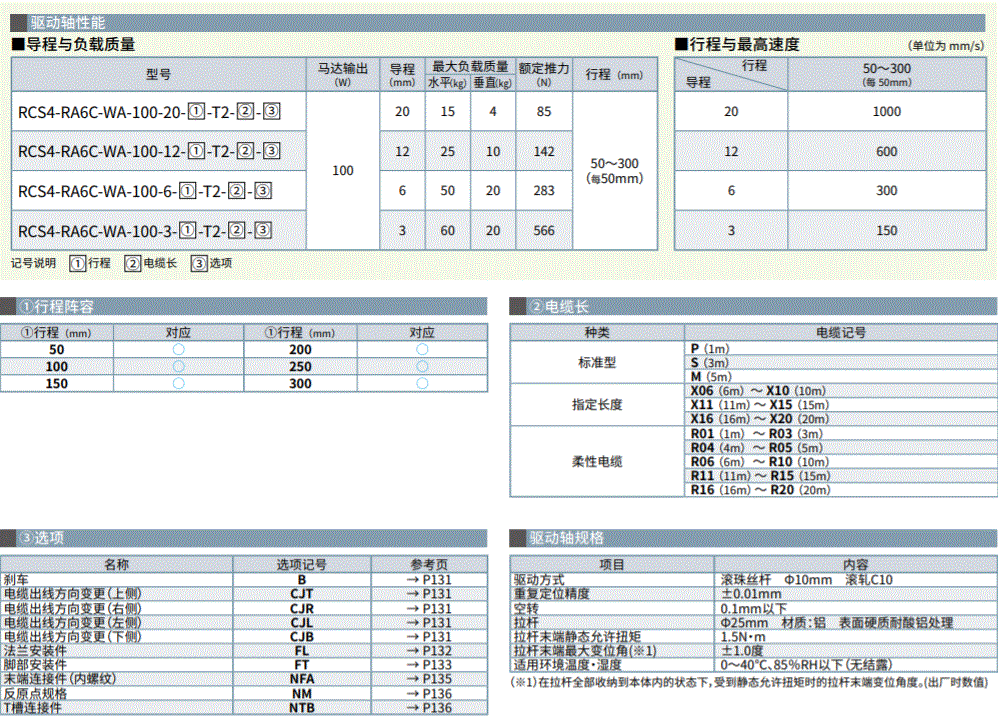Click the 马达输出 column header
The width and height of the screenshot is (998, 717).
click(x=343, y=74)
